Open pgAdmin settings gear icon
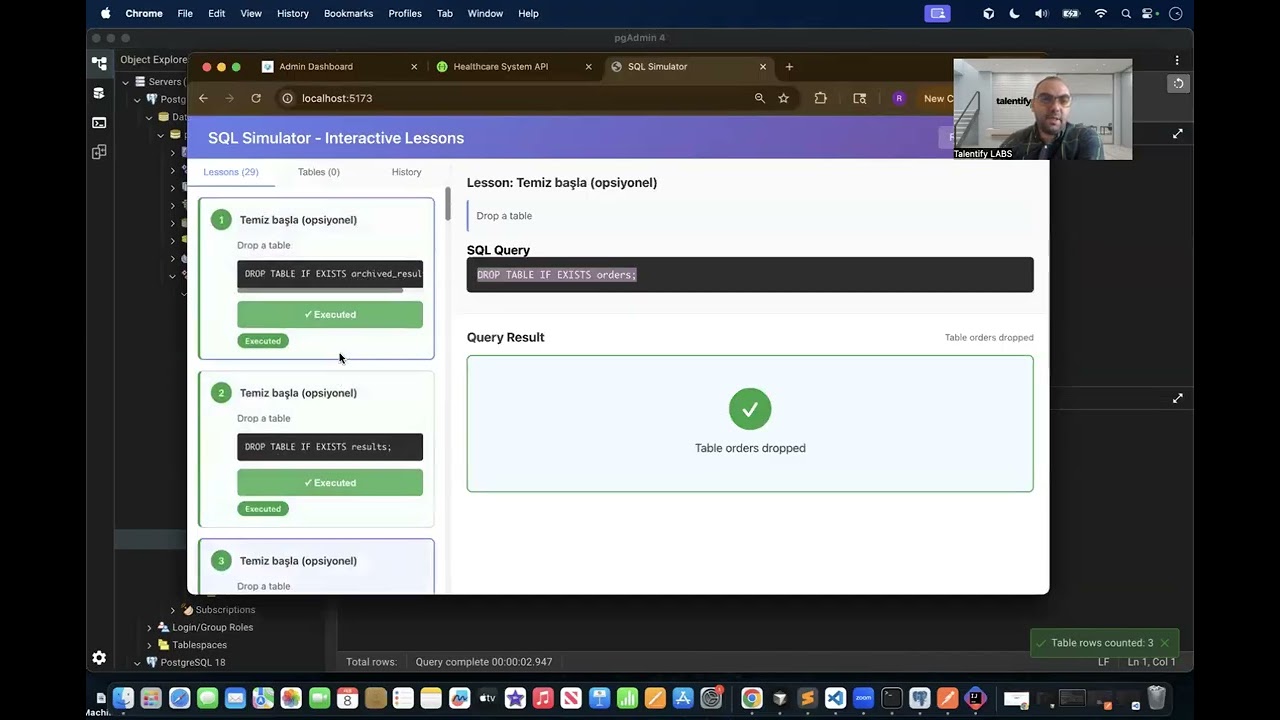The image size is (1280, 720). pyautogui.click(x=99, y=657)
